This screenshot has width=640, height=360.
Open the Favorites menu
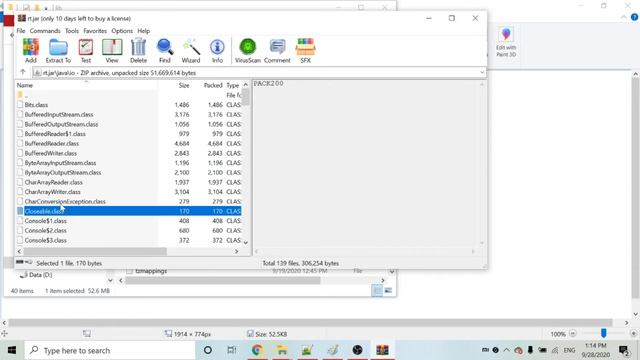tap(95, 31)
